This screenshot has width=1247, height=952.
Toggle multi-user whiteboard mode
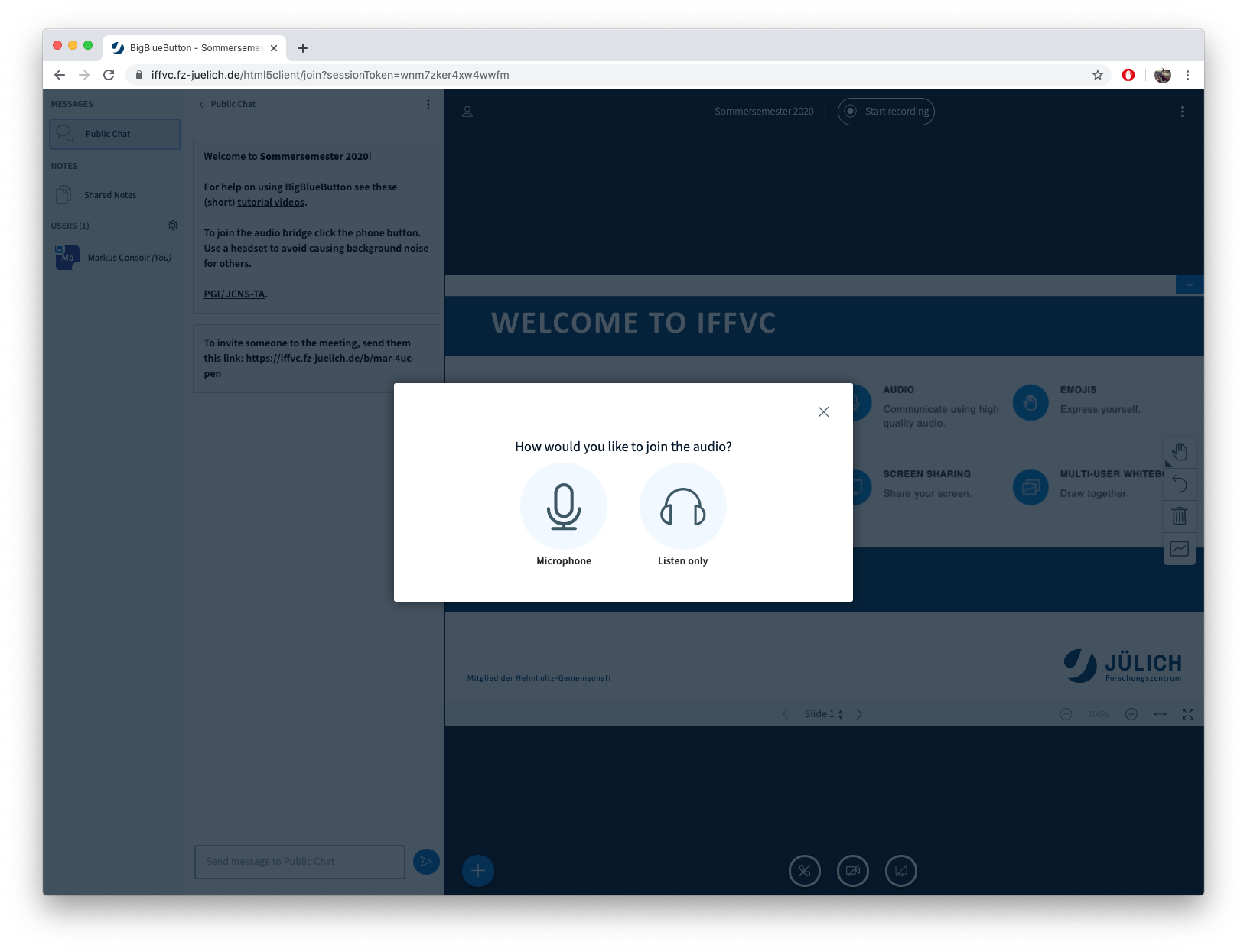pyautogui.click(x=1180, y=549)
